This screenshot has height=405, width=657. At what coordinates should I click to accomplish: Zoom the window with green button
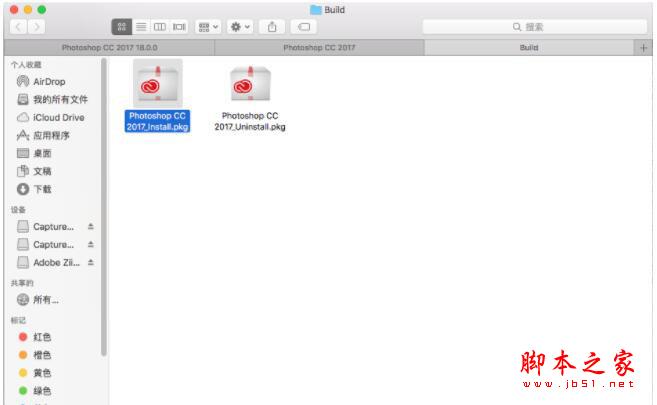point(41,9)
